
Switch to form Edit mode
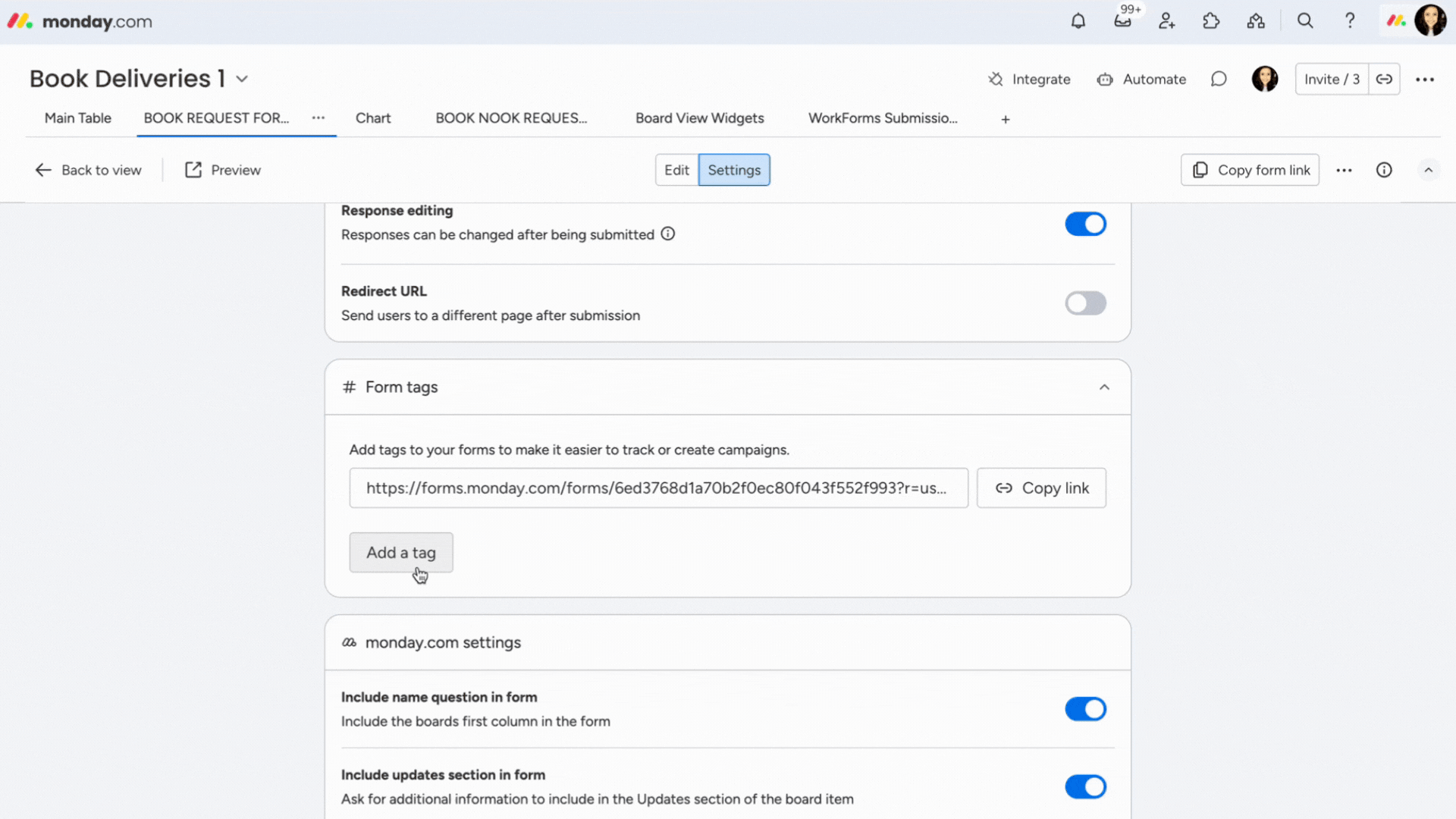[x=676, y=170]
